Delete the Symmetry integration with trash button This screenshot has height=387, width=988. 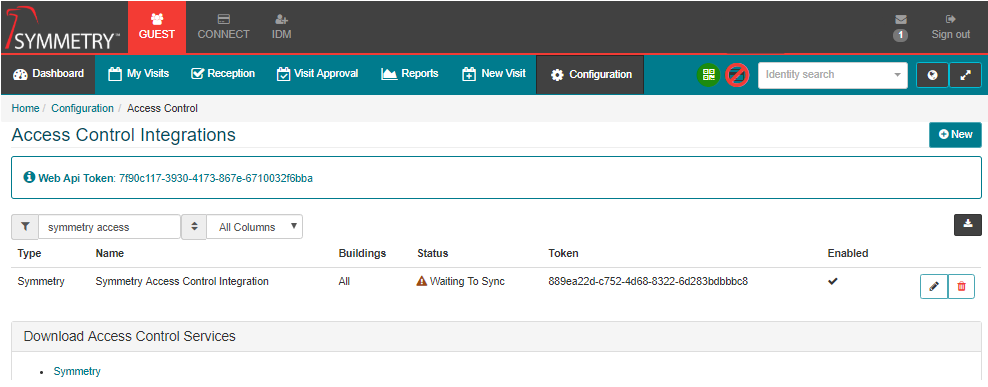tap(961, 287)
